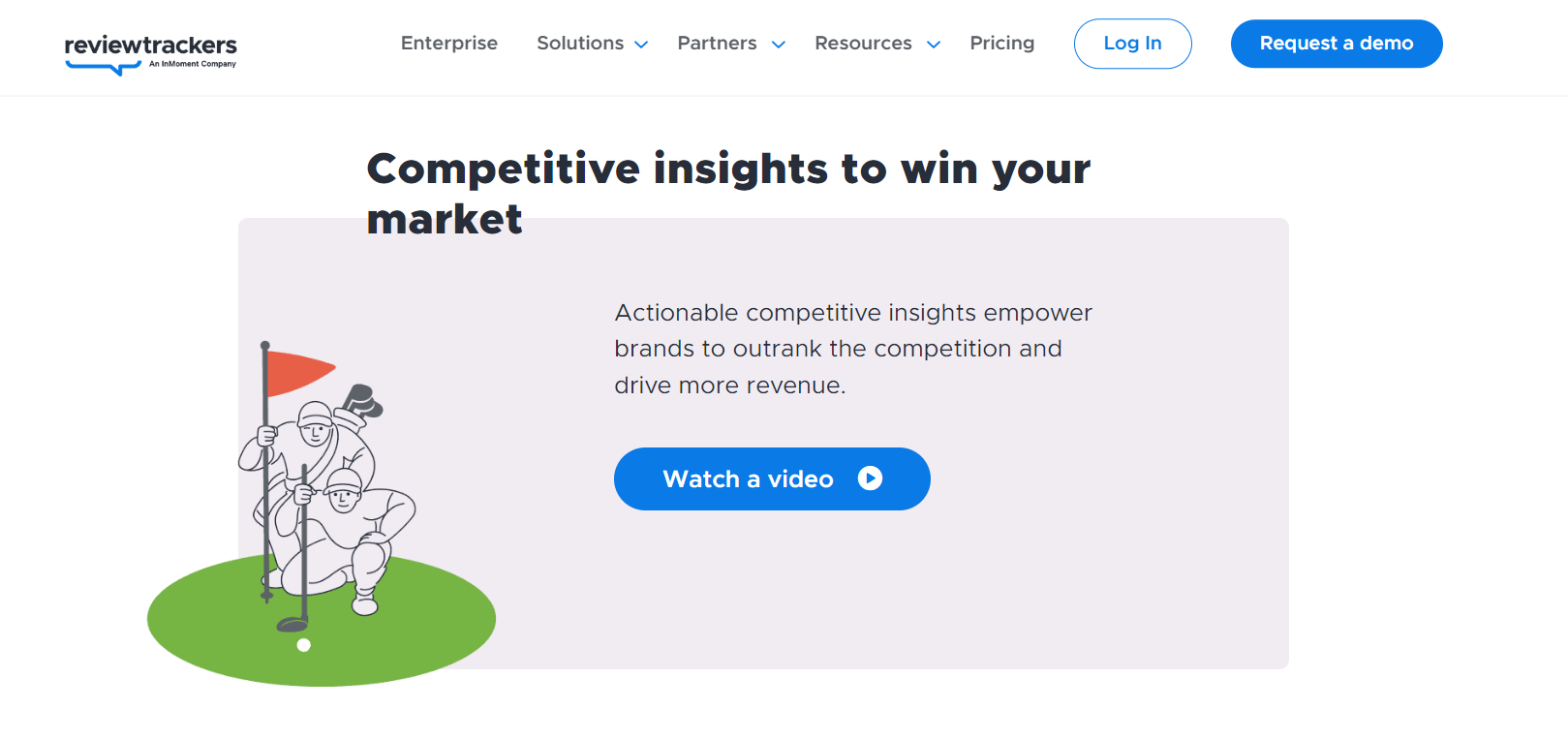The width and height of the screenshot is (1568, 740).
Task: Open the Partners menu label
Action: 717,44
